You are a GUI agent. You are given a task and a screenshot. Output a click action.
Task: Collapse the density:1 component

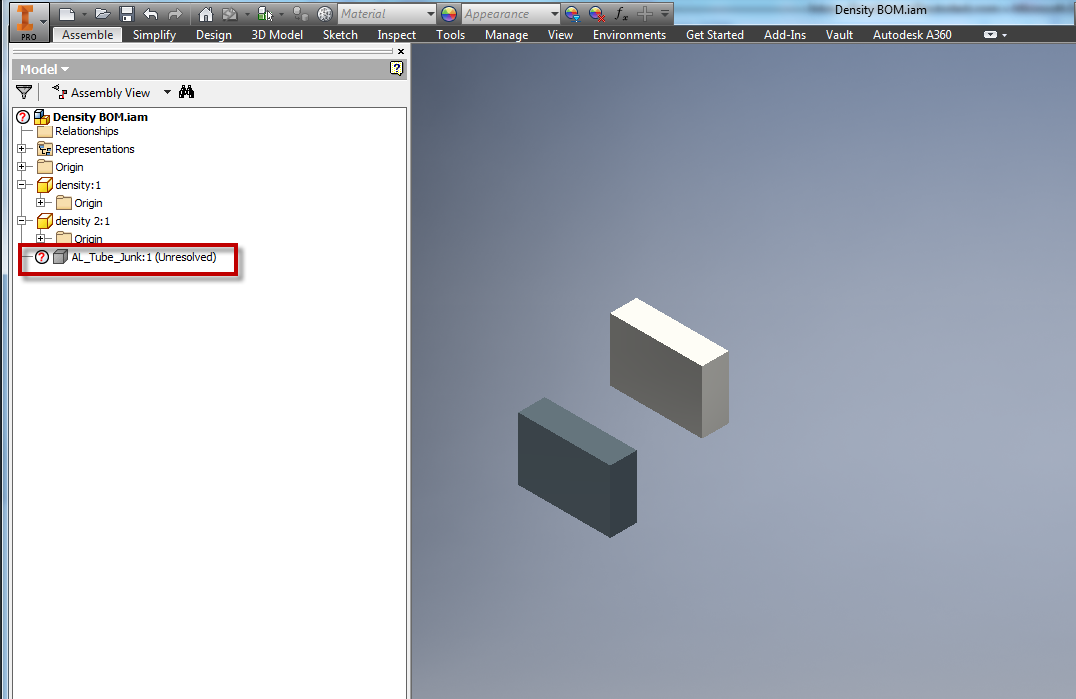pos(21,184)
